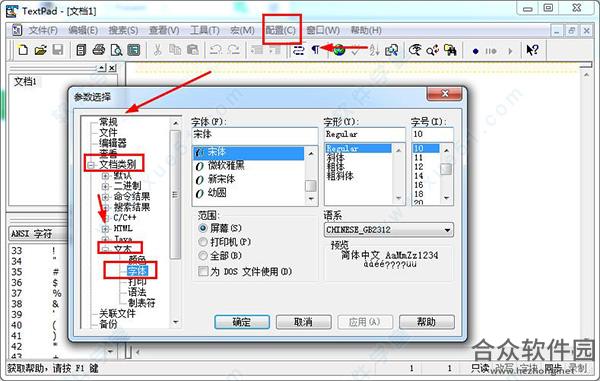Create a new document with toolbar icon
The image size is (600, 381).
(x=23, y=50)
